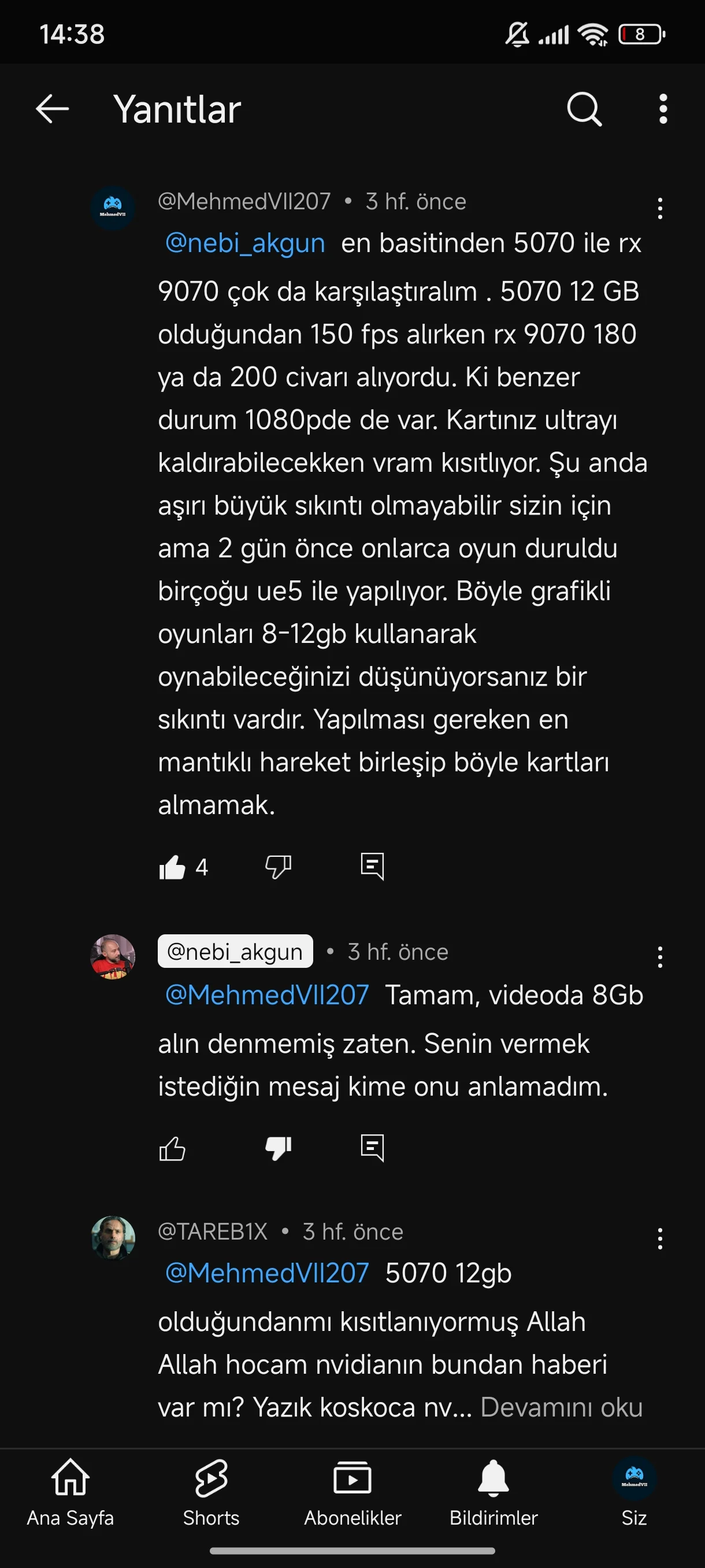Go back using the arrow icon
Viewport: 705px width, 1568px height.
point(53,110)
